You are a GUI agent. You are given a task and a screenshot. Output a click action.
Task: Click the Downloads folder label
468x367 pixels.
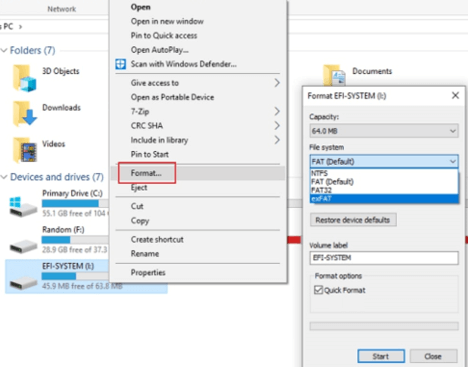61,107
